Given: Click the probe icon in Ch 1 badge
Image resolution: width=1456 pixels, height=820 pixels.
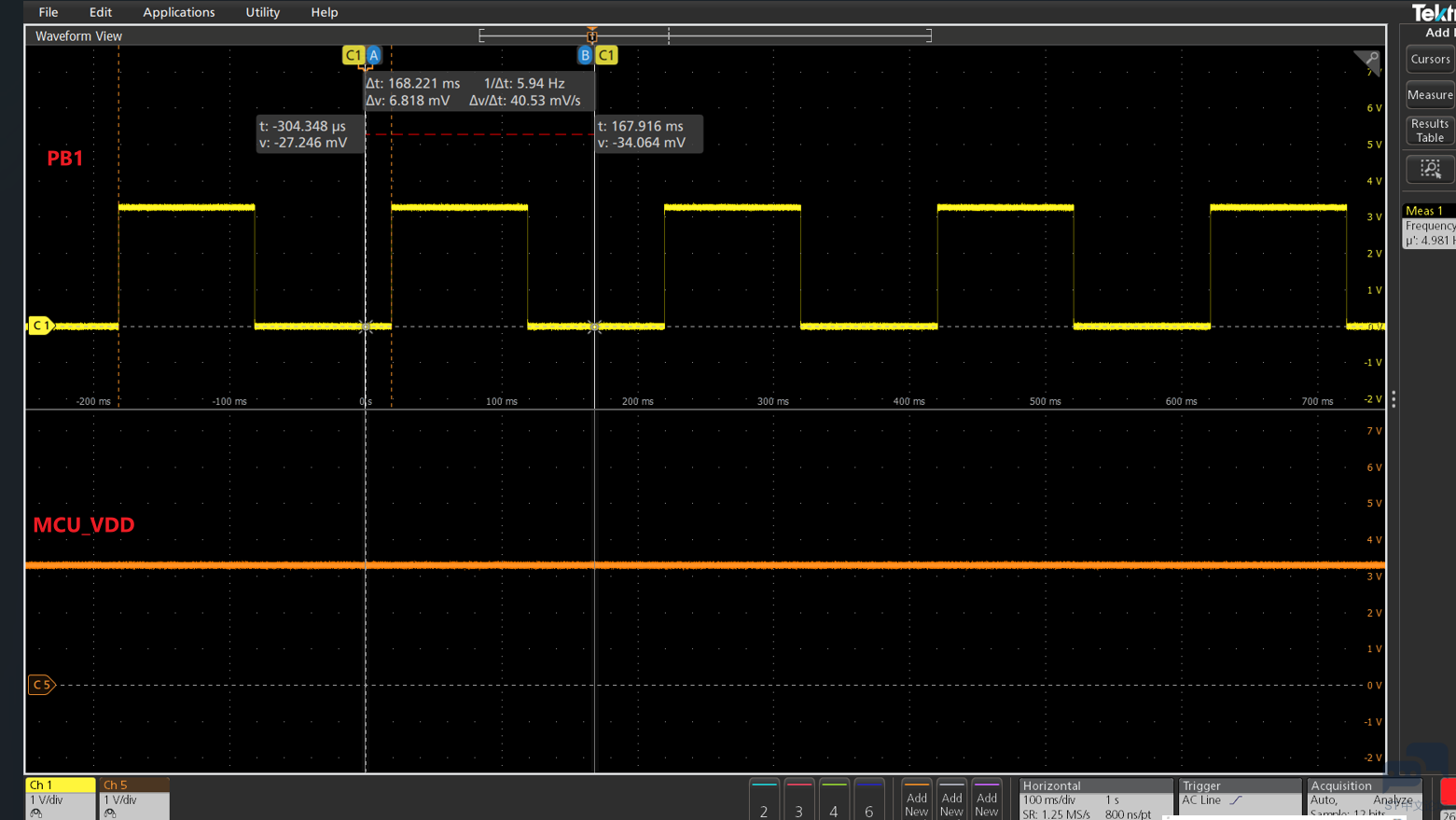Looking at the screenshot, I should tap(36, 814).
